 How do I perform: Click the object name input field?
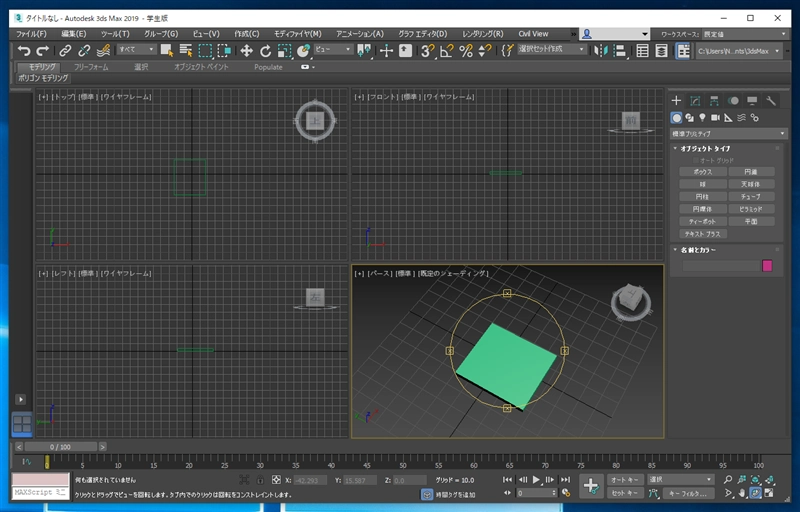(x=721, y=265)
